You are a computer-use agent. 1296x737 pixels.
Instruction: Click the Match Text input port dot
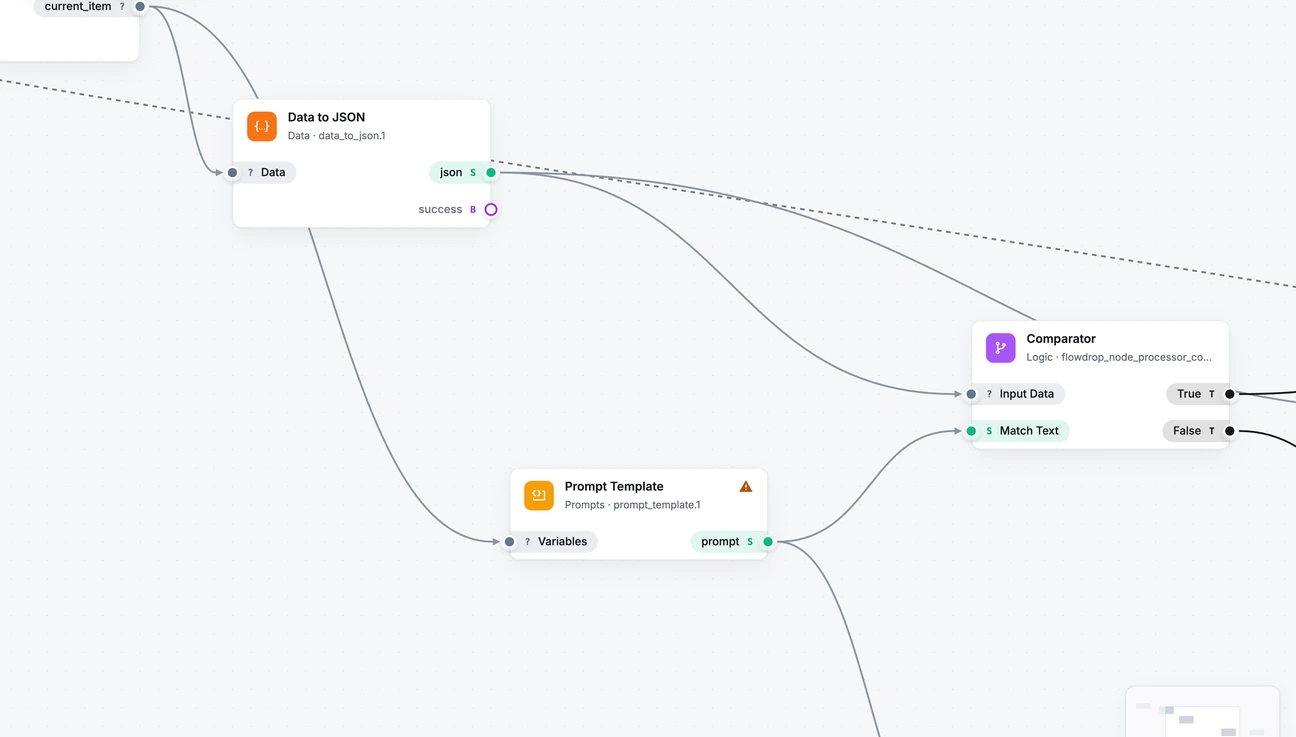coord(971,431)
